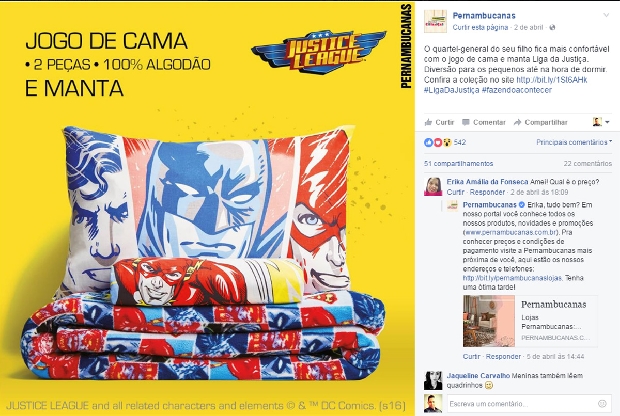This screenshot has width=620, height=416.
Task: Open the post options chevron at top right
Action: point(606,15)
